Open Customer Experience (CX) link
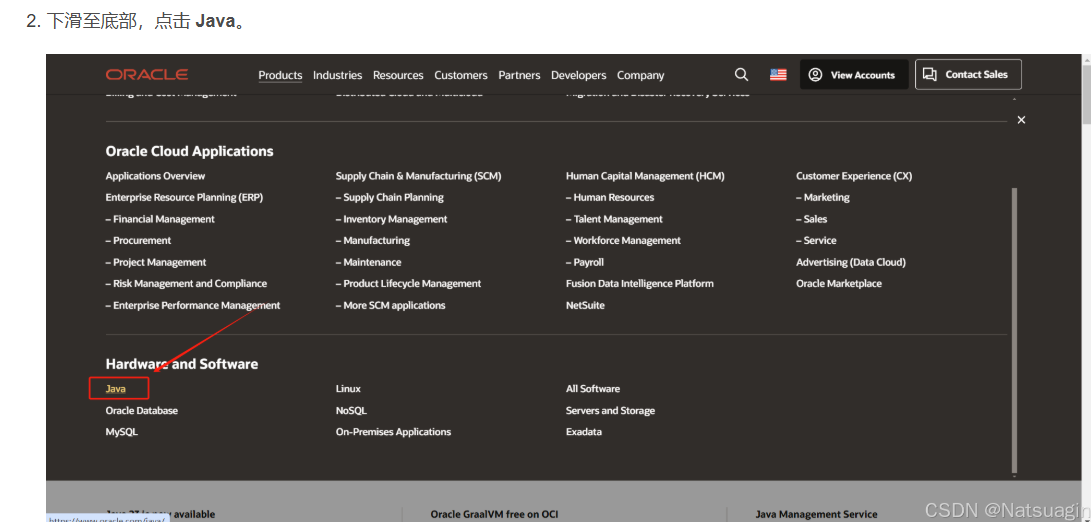 [x=854, y=176]
